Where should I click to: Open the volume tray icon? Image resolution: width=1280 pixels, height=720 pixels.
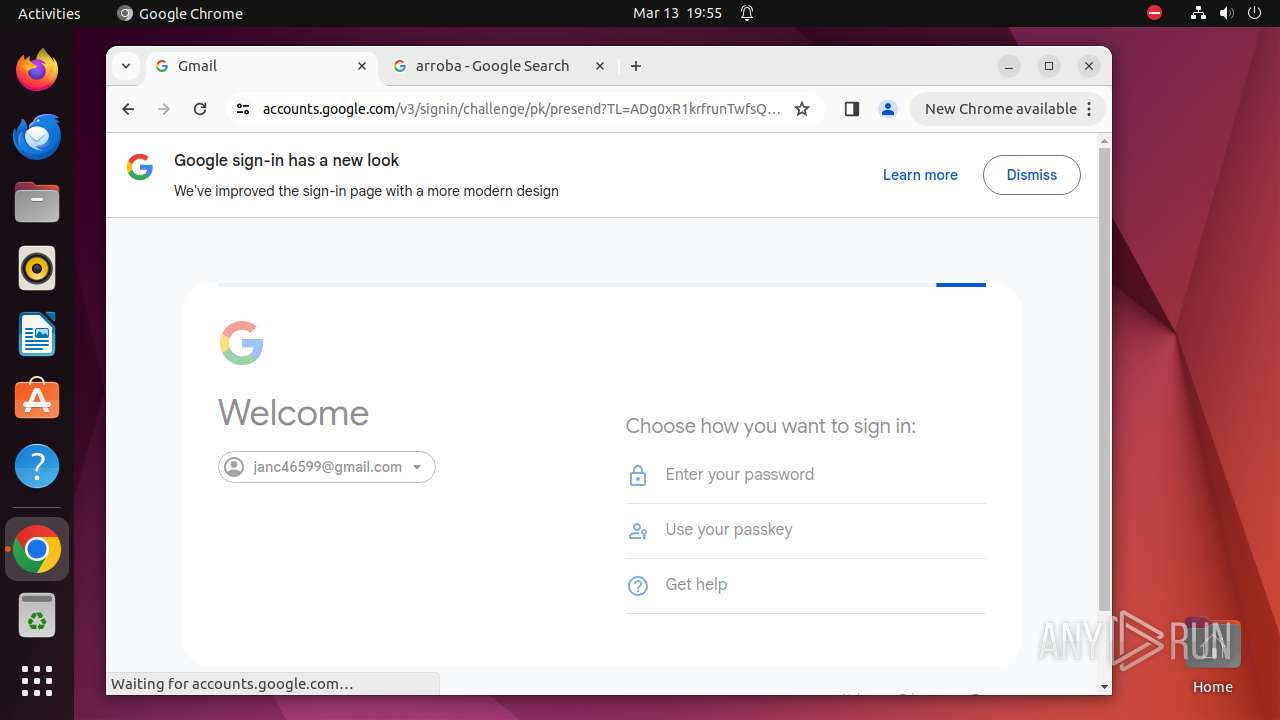[x=1227, y=13]
